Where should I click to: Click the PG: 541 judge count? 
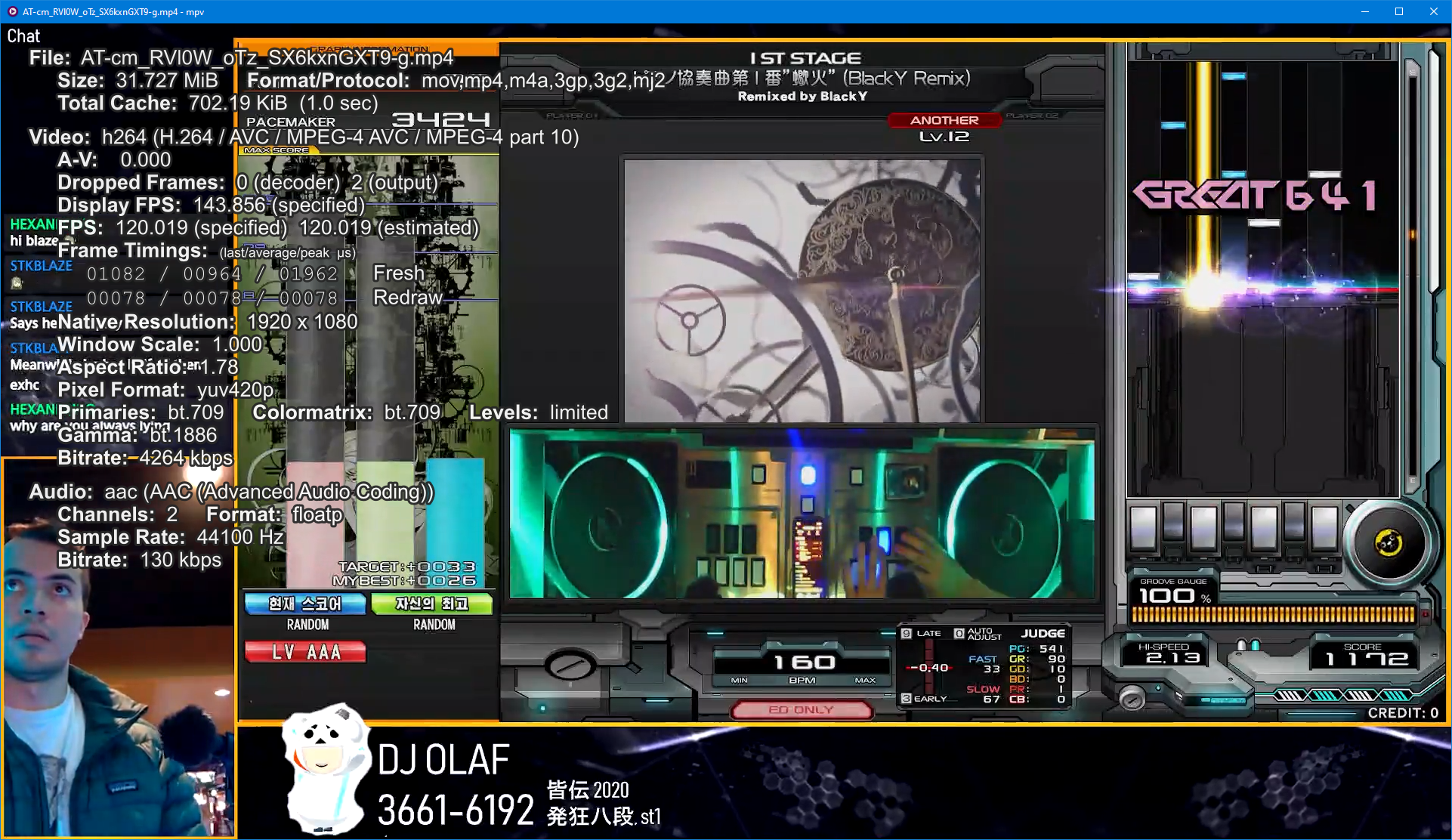pyautogui.click(x=1036, y=649)
